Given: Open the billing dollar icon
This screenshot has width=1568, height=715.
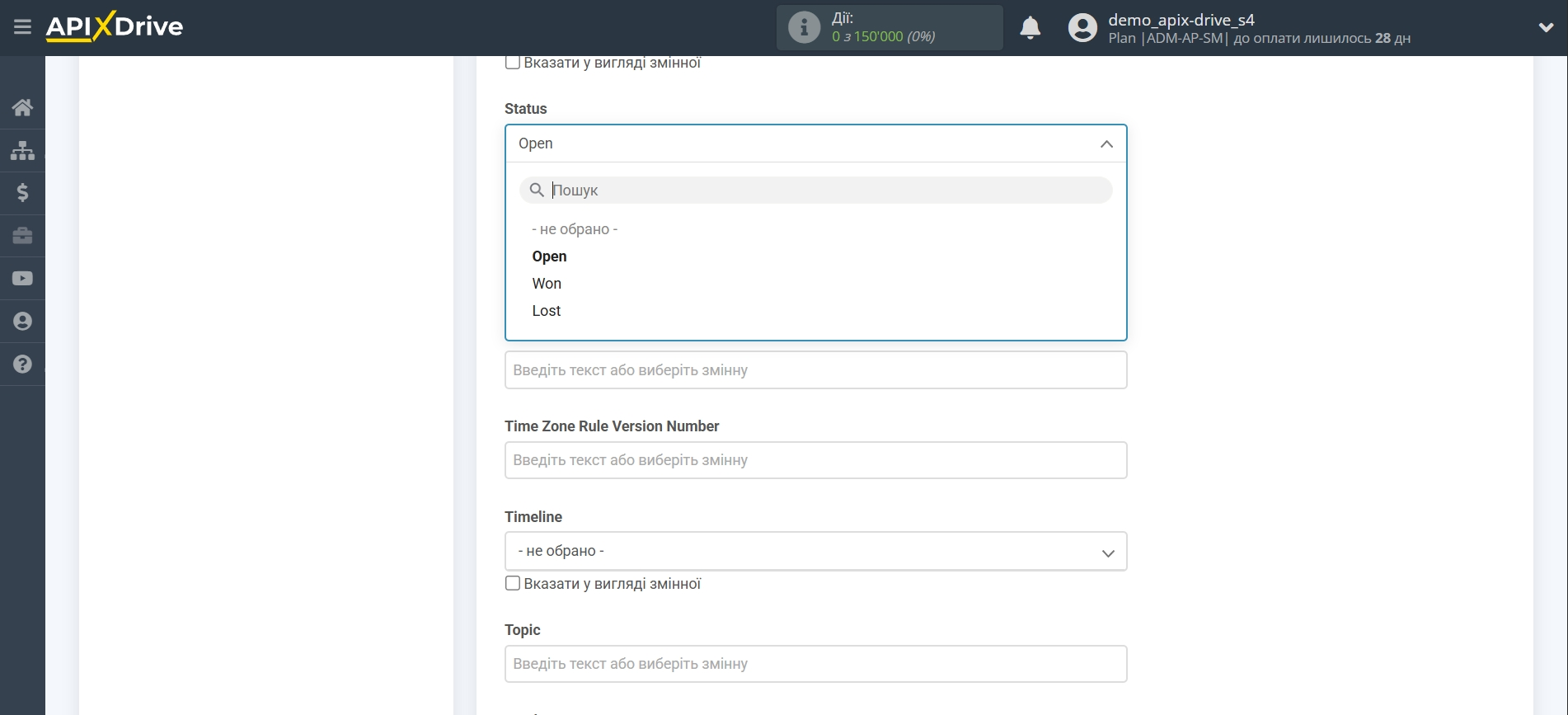Looking at the screenshot, I should pos(22,193).
